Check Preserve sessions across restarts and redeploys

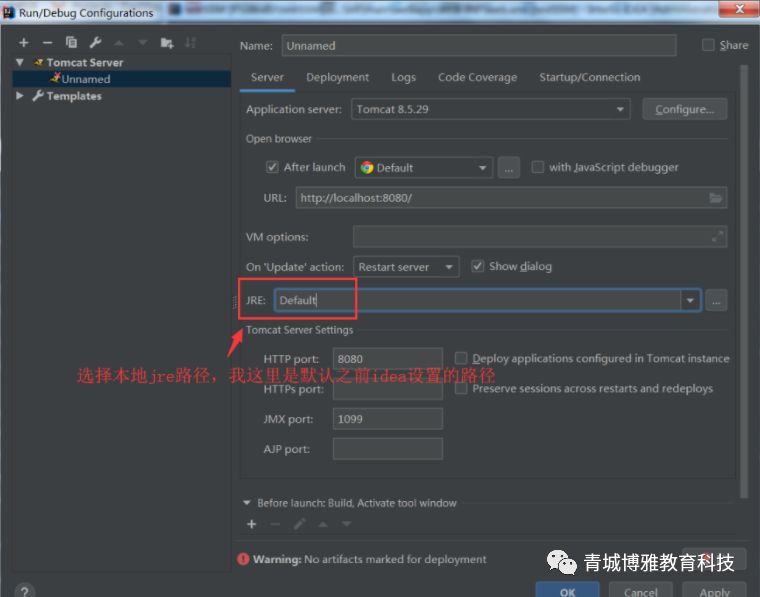coord(461,388)
